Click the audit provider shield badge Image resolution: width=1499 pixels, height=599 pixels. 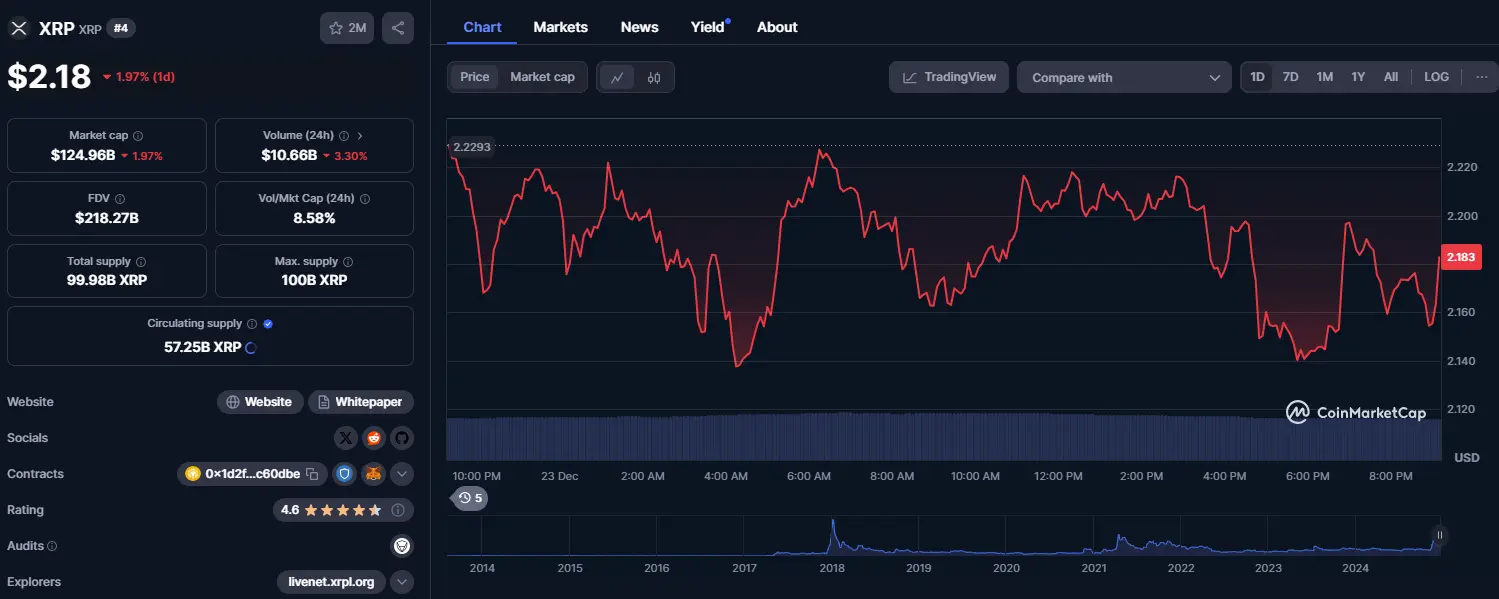(402, 546)
